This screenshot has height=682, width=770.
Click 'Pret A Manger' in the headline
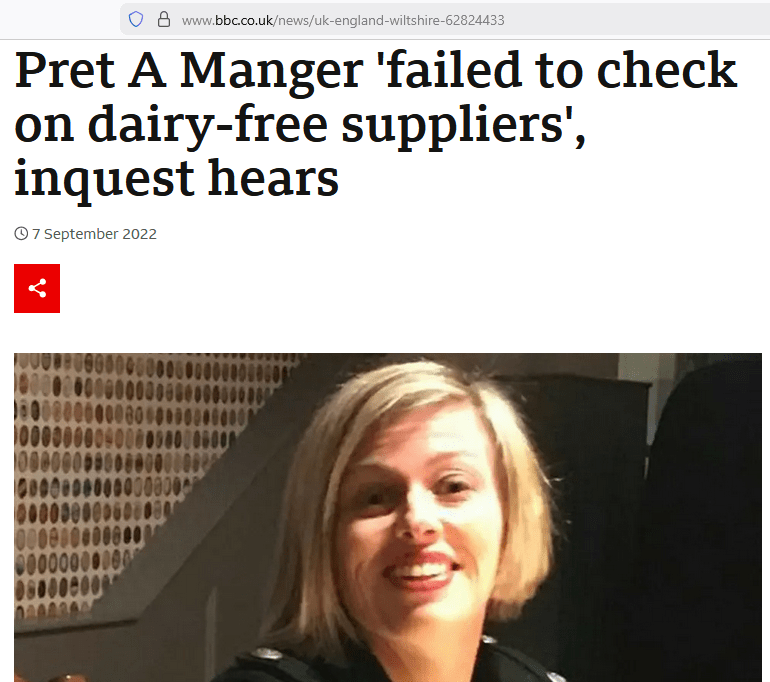[x=189, y=71]
